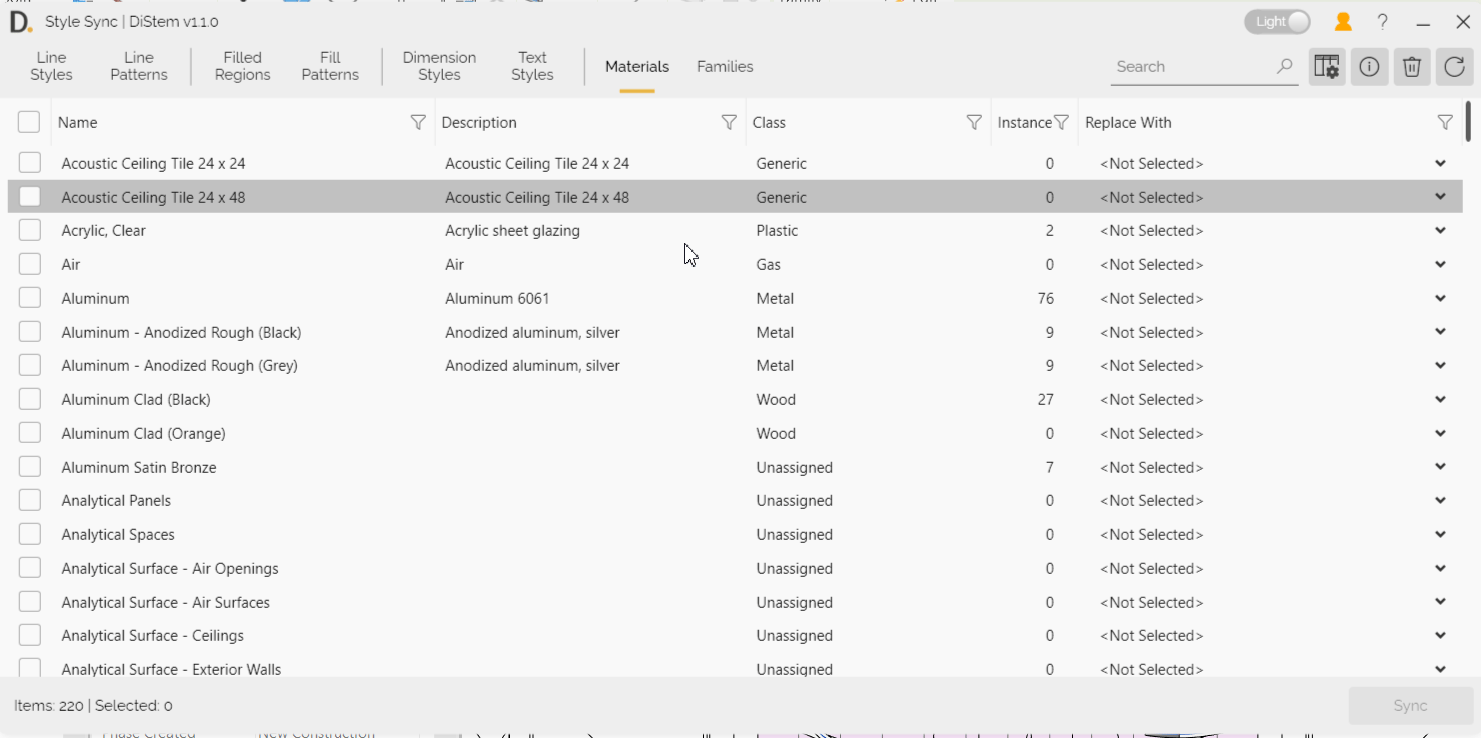Click the vertical scrollbar thumb
This screenshot has width=1481, height=738.
pyautogui.click(x=1468, y=120)
